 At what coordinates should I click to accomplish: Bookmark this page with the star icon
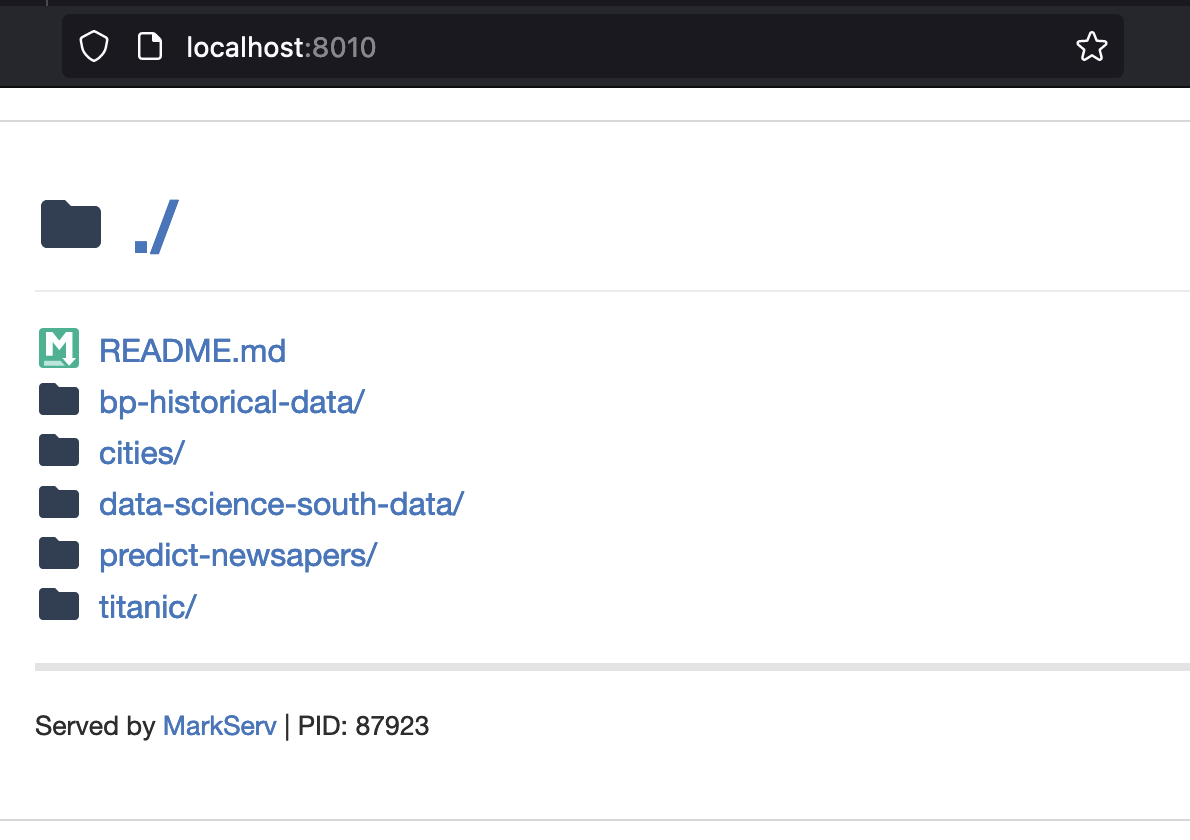[x=1091, y=46]
